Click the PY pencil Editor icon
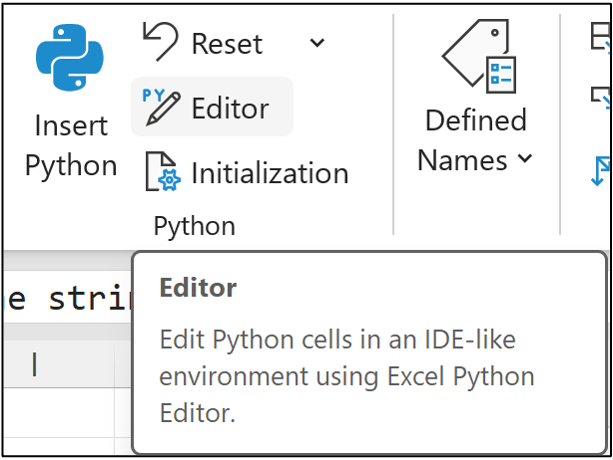Screen dimensions: 613x460 162,107
